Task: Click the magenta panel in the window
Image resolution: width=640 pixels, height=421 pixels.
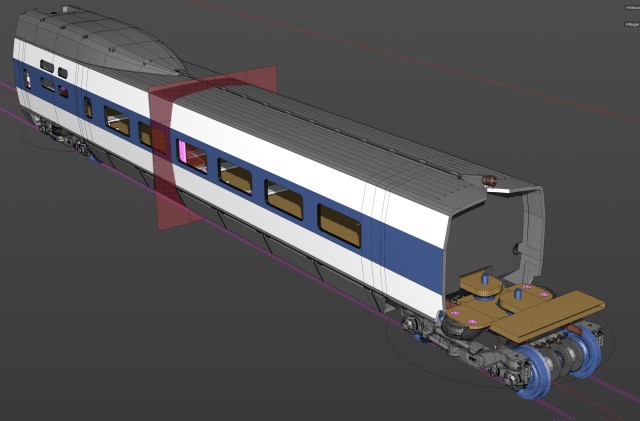Action: [182, 150]
